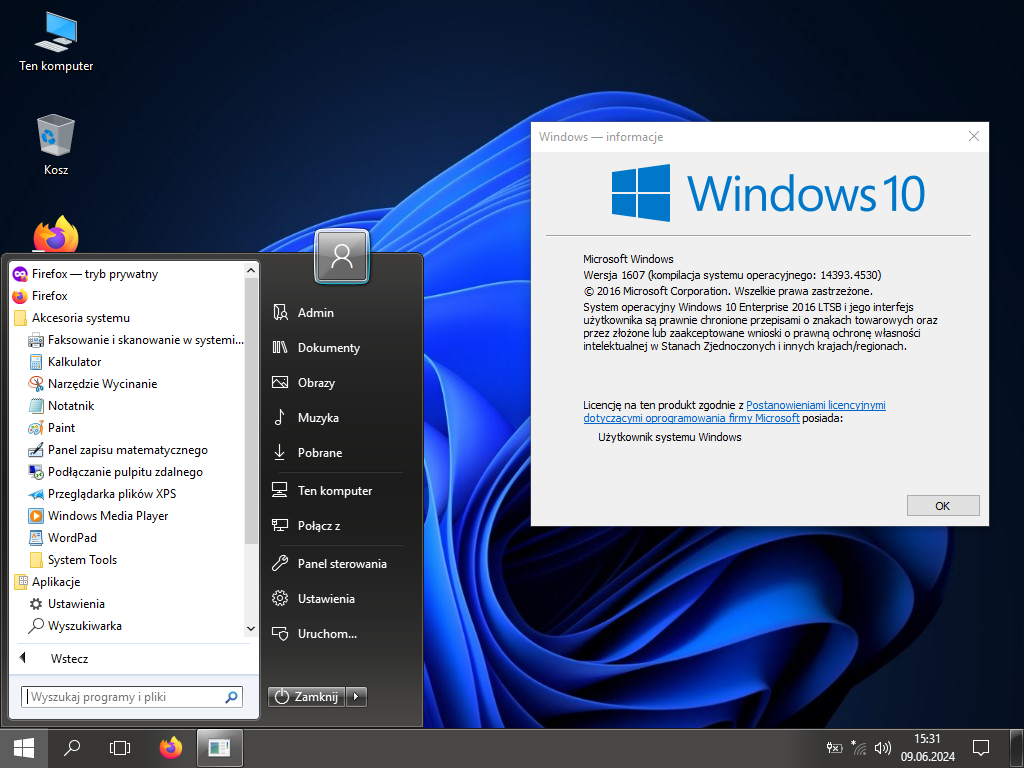Viewport: 1024px width, 768px height.
Task: Open Task View from the taskbar
Action: coord(120,747)
